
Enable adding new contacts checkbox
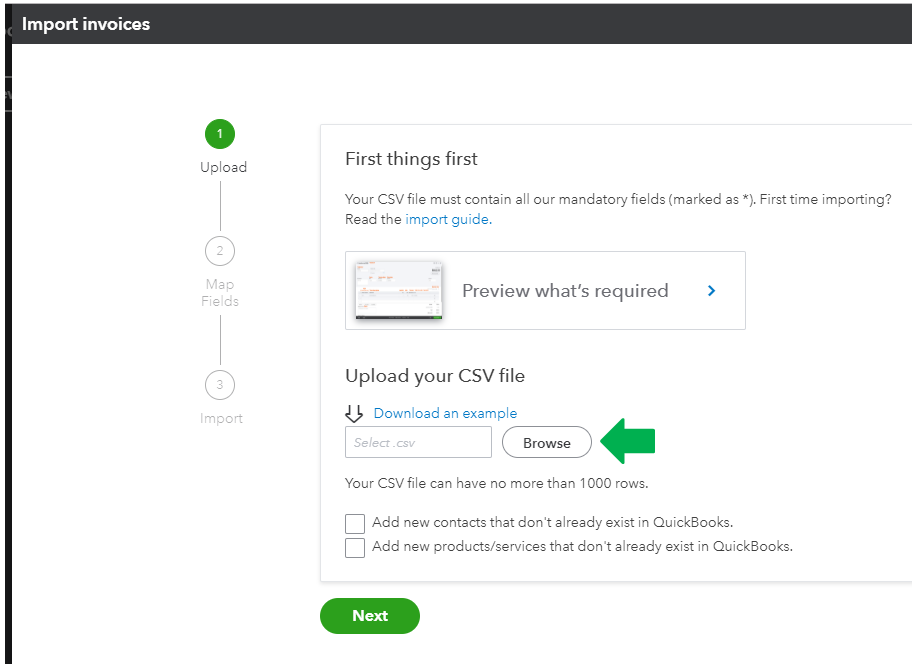tap(355, 523)
